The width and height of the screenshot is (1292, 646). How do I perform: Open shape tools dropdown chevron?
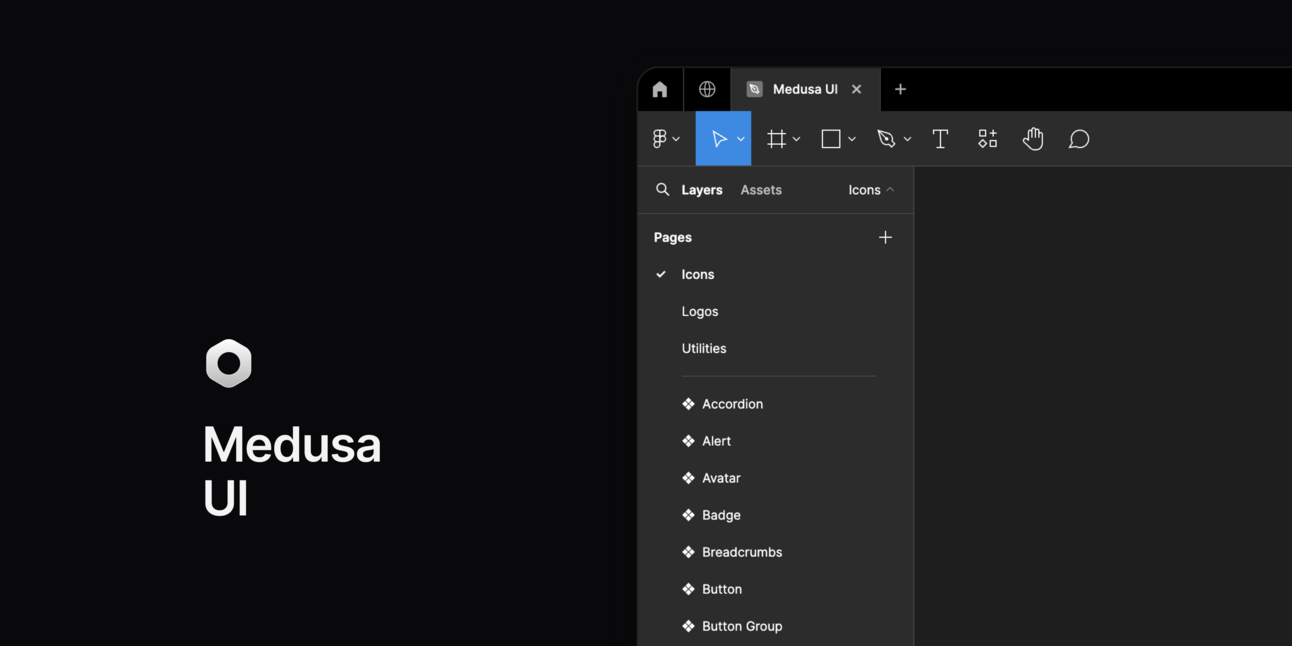852,139
